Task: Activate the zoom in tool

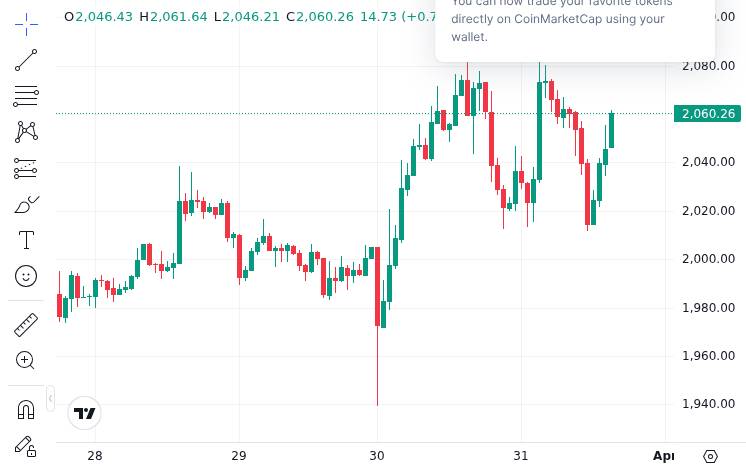Action: pyautogui.click(x=26, y=360)
